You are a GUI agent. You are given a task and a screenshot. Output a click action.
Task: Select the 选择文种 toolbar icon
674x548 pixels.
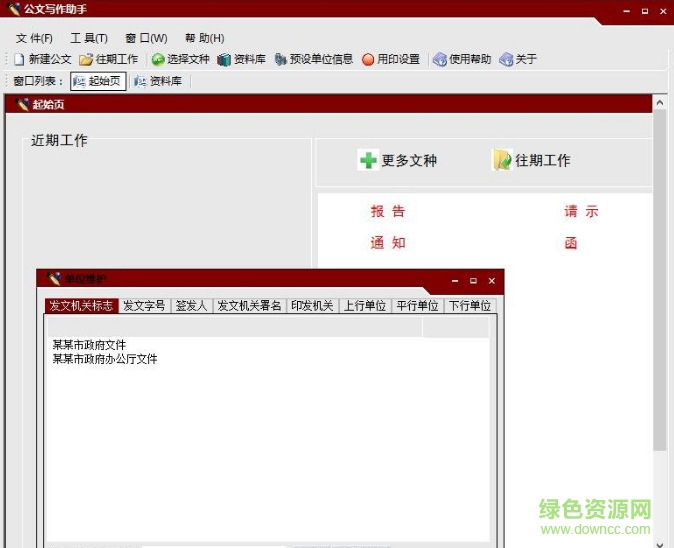coord(158,60)
